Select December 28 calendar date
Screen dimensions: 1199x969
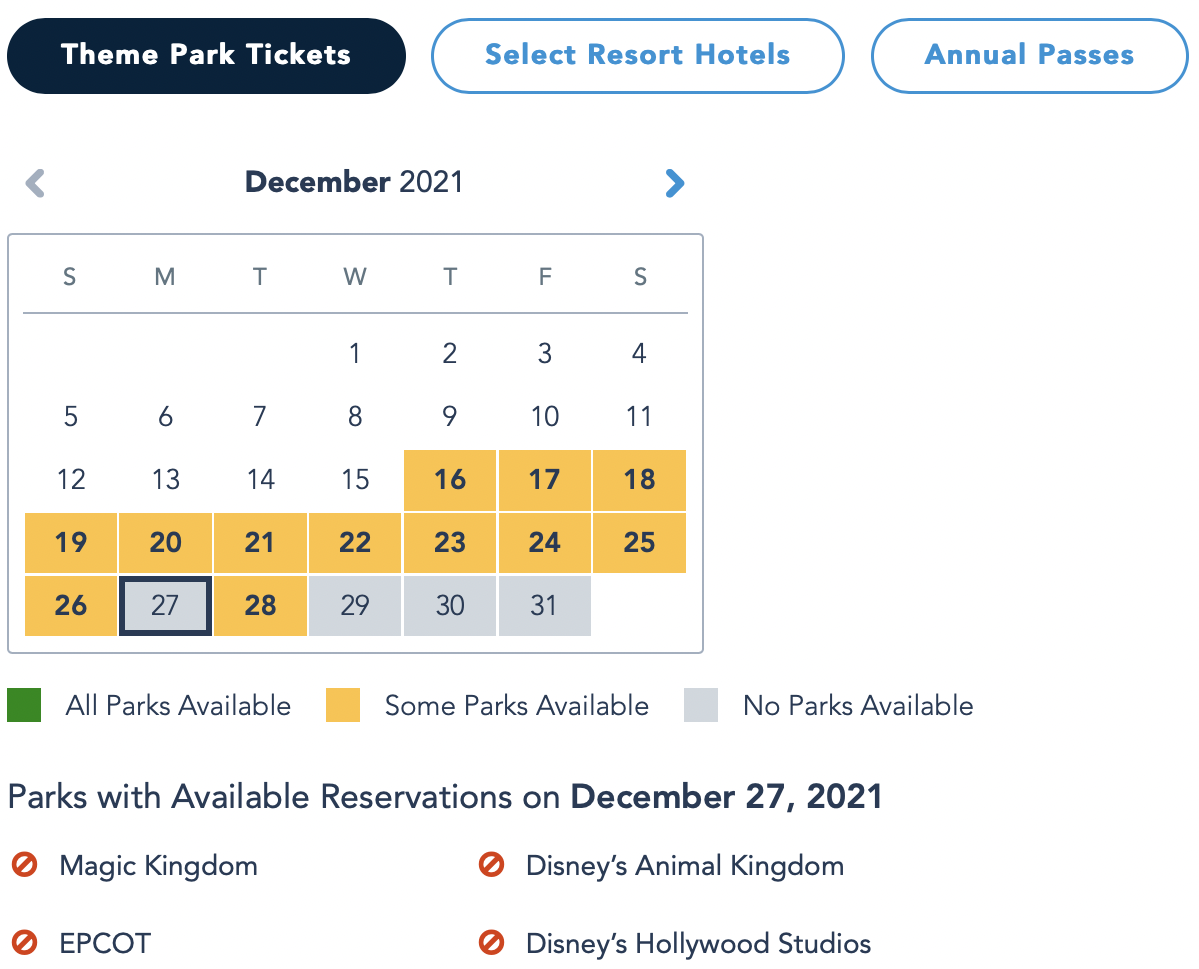pyautogui.click(x=260, y=605)
